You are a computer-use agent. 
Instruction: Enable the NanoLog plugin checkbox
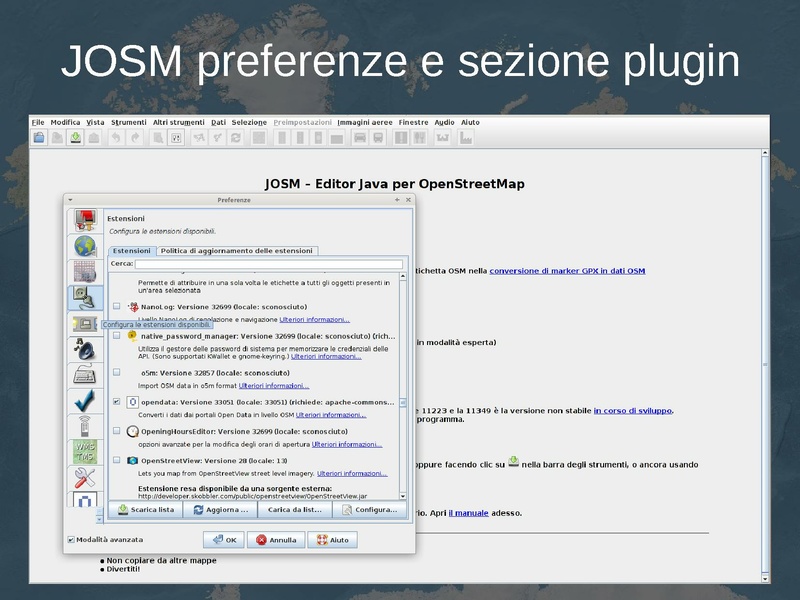(x=117, y=307)
